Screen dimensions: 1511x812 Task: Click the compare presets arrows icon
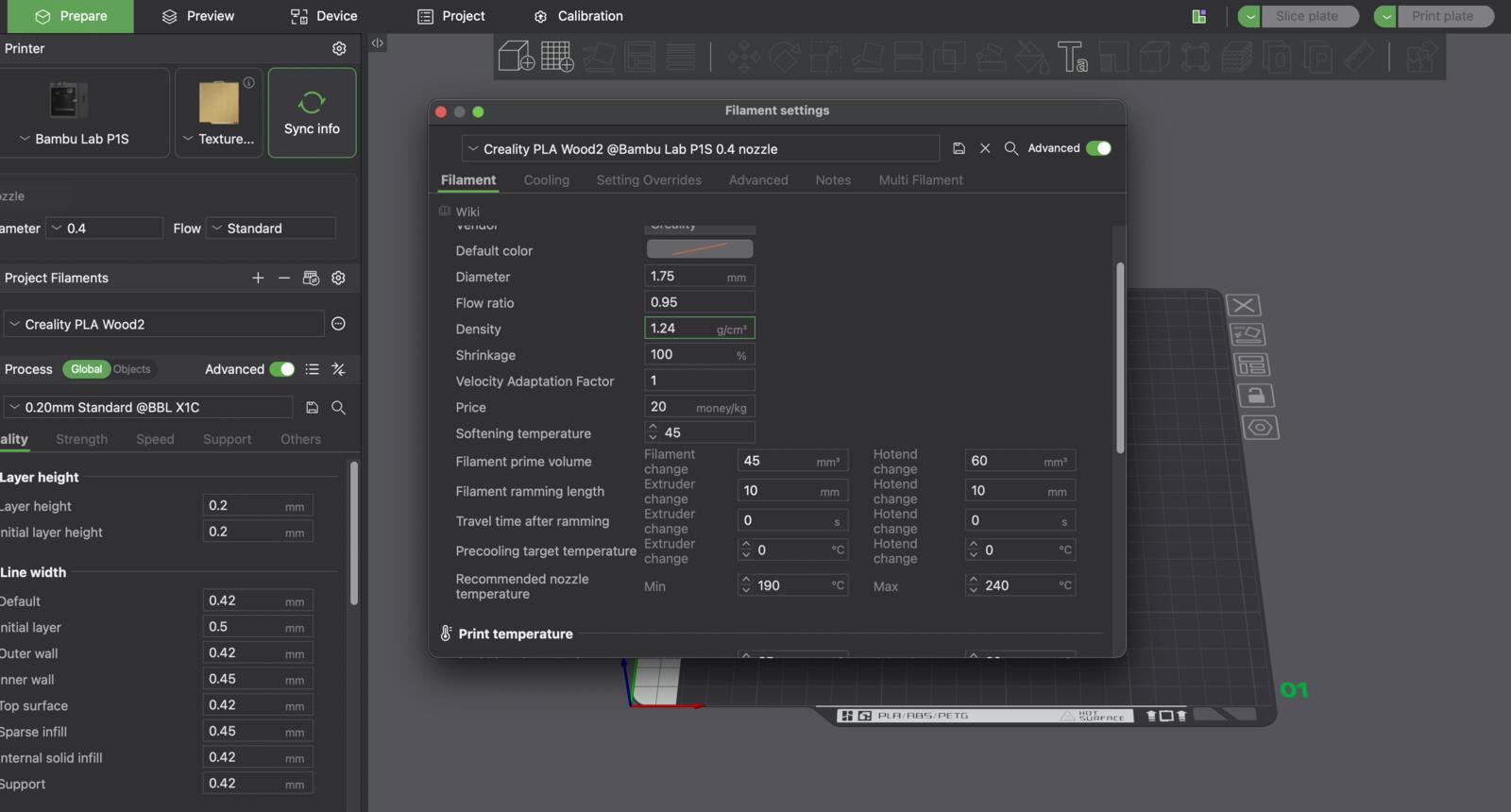(338, 369)
